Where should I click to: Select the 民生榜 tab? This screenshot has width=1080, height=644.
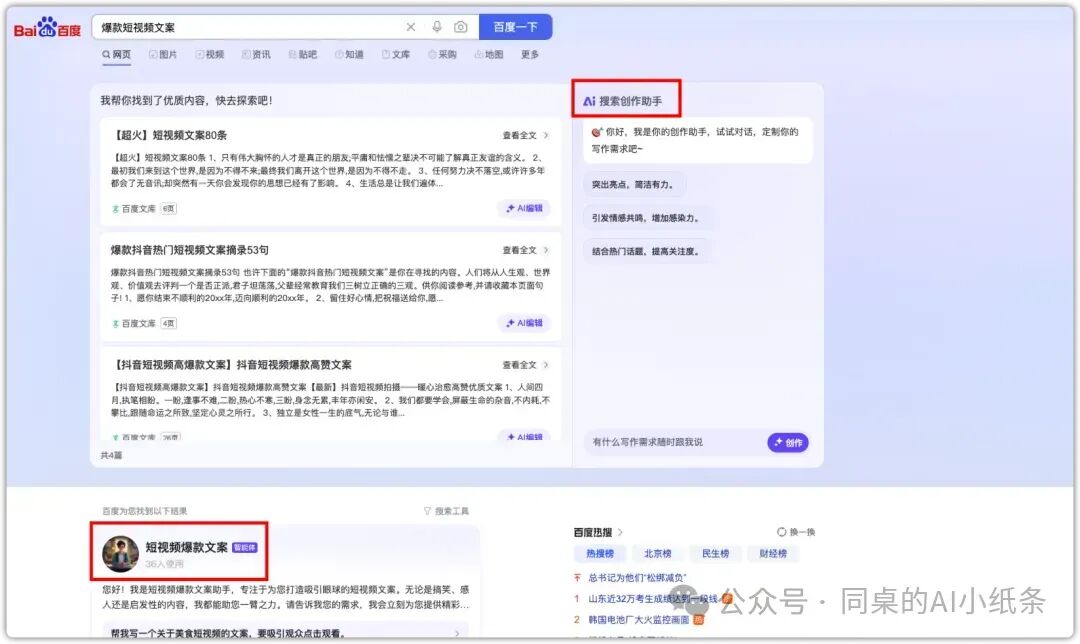(716, 554)
